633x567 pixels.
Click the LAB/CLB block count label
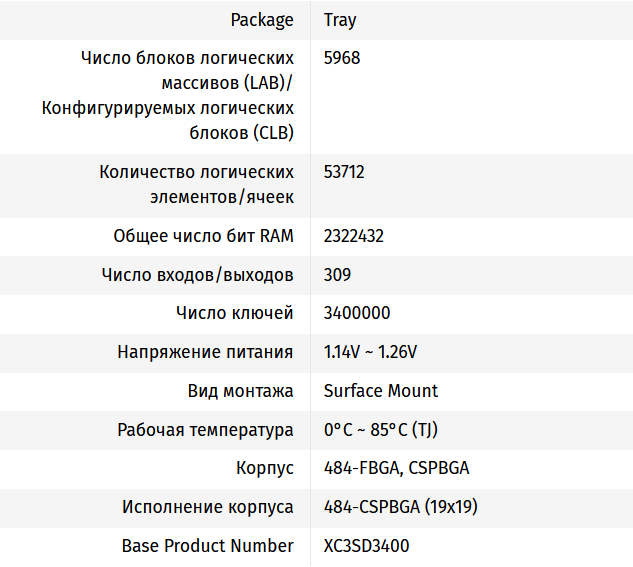[168, 95]
